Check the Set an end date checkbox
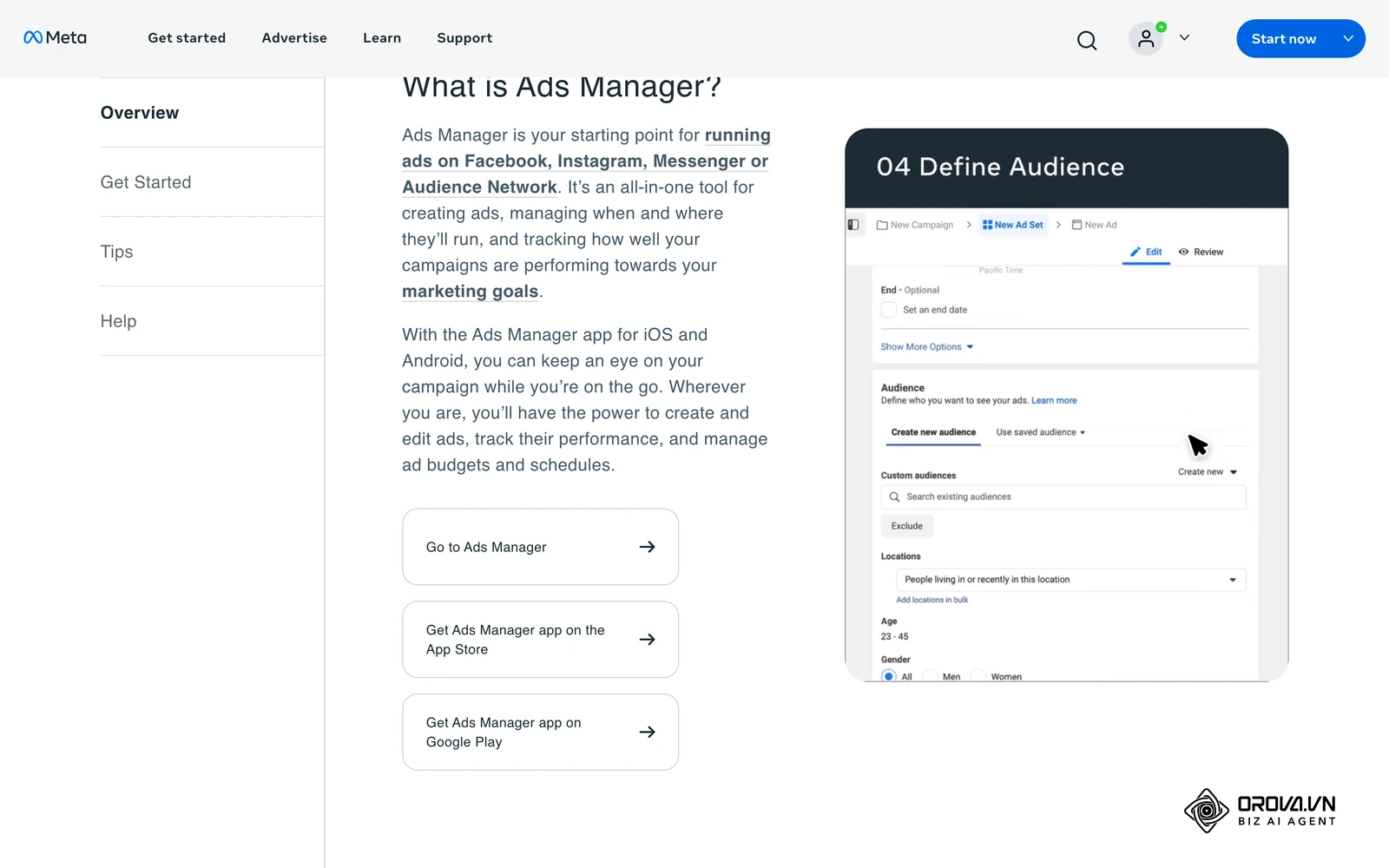This screenshot has height=868, width=1389. pos(888,310)
